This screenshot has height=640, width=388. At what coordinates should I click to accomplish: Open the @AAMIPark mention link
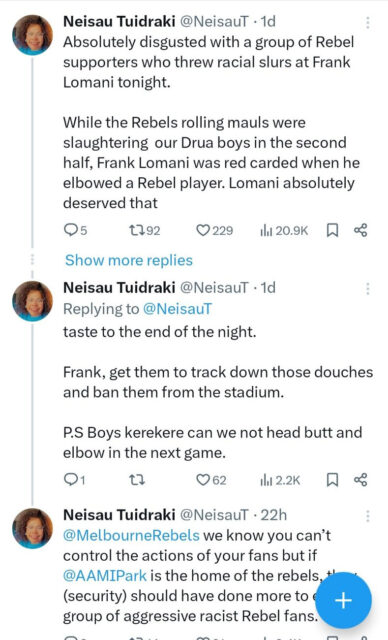pyautogui.click(x=105, y=576)
